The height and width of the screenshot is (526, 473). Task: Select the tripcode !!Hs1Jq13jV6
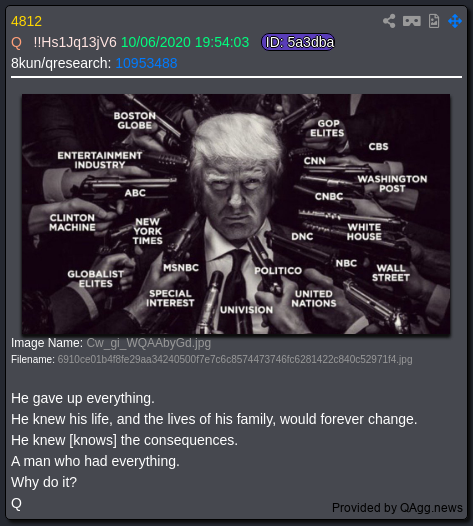(75, 43)
